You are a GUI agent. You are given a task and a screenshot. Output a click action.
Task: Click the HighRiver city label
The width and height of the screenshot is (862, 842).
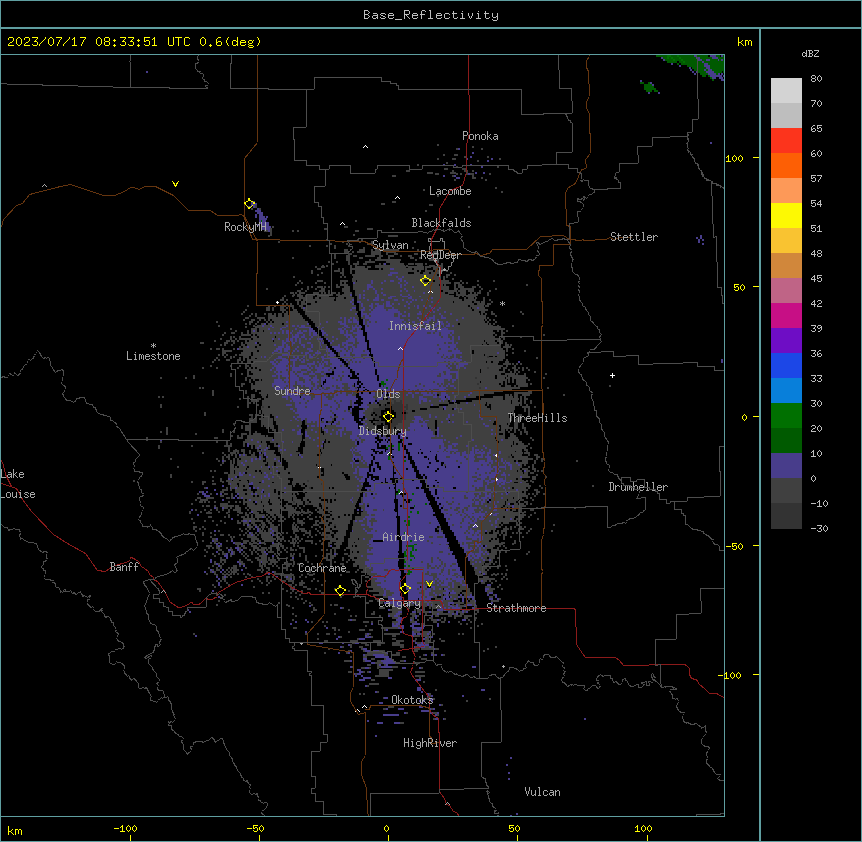tap(430, 743)
